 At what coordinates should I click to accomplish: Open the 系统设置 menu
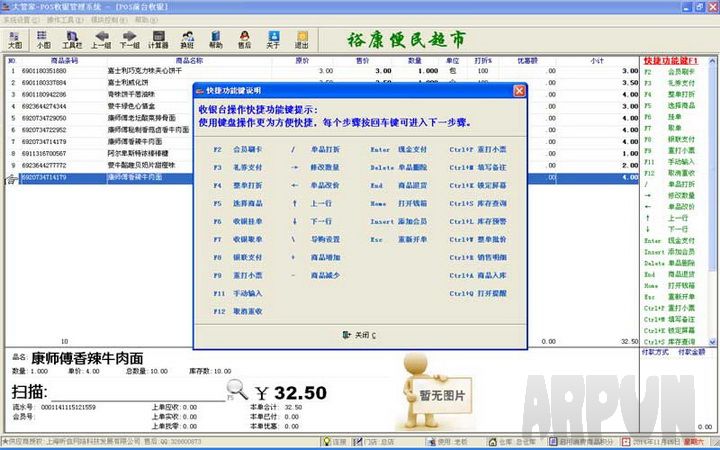coord(19,19)
